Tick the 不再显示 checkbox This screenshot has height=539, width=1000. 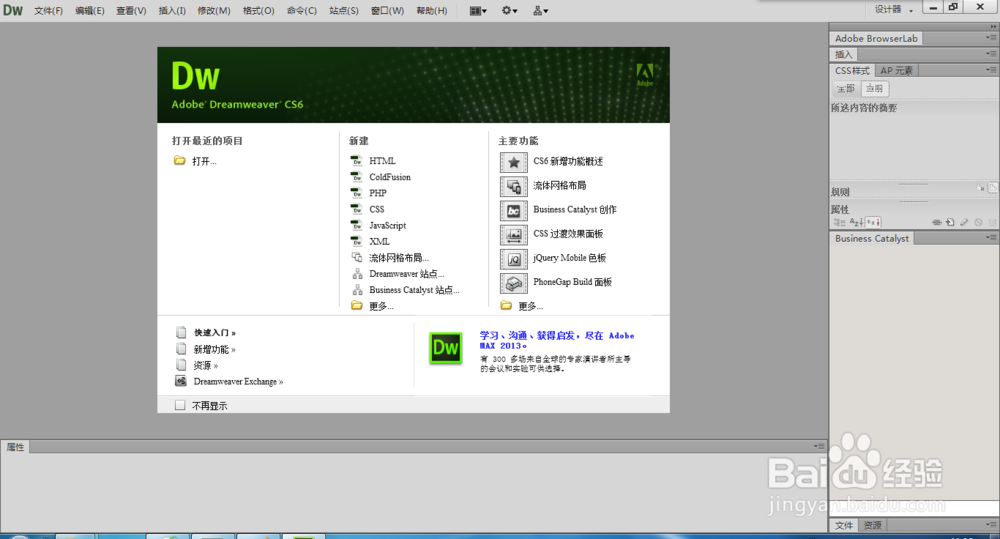[x=180, y=405]
